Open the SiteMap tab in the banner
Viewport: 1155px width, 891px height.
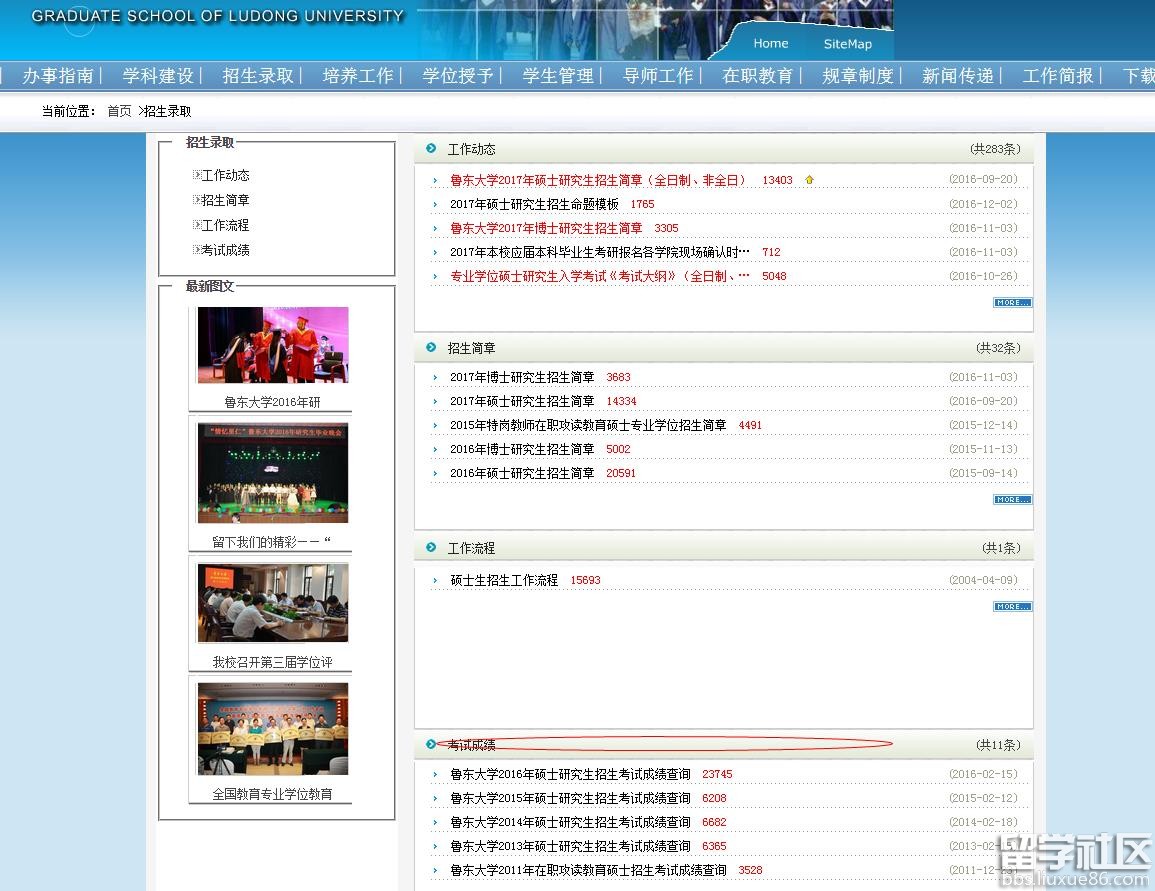pos(847,43)
